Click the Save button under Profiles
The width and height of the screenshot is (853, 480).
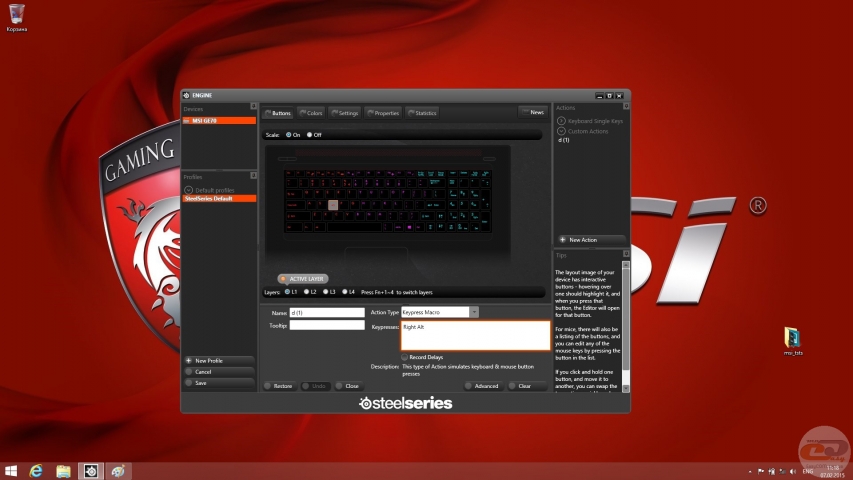tap(219, 383)
